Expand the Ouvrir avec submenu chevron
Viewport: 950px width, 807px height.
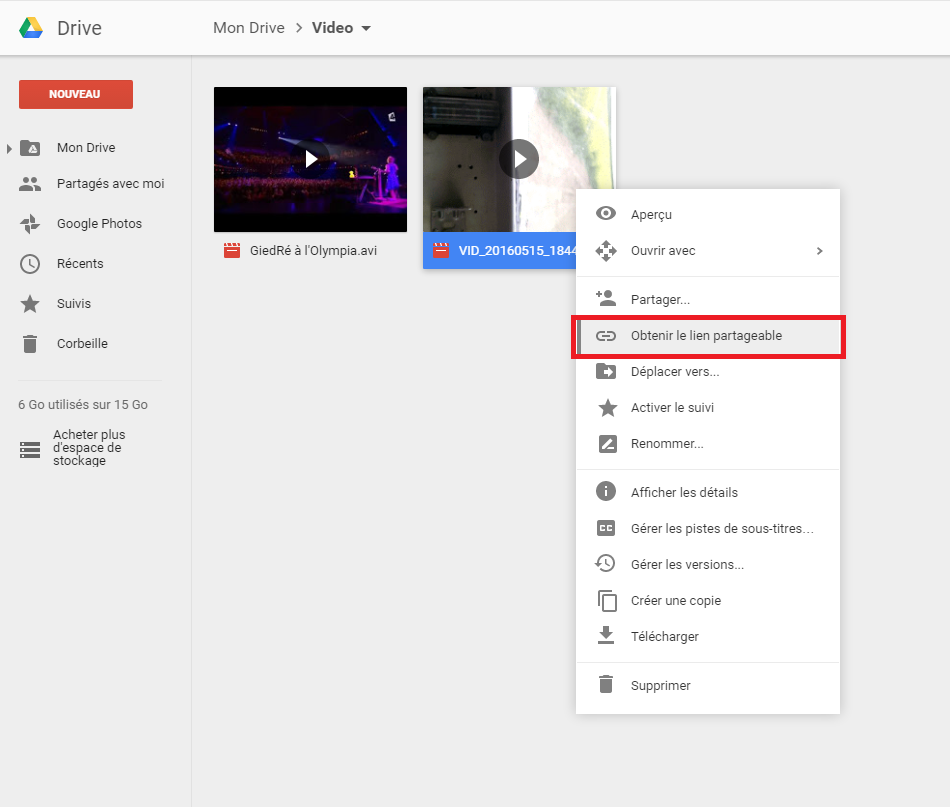click(x=819, y=251)
